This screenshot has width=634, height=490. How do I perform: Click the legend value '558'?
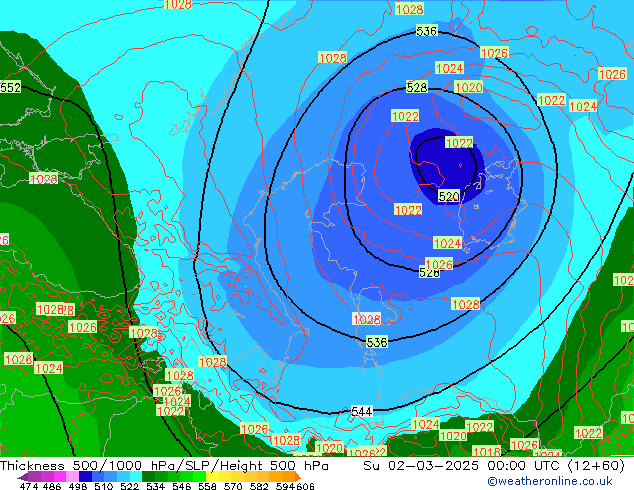(207, 486)
